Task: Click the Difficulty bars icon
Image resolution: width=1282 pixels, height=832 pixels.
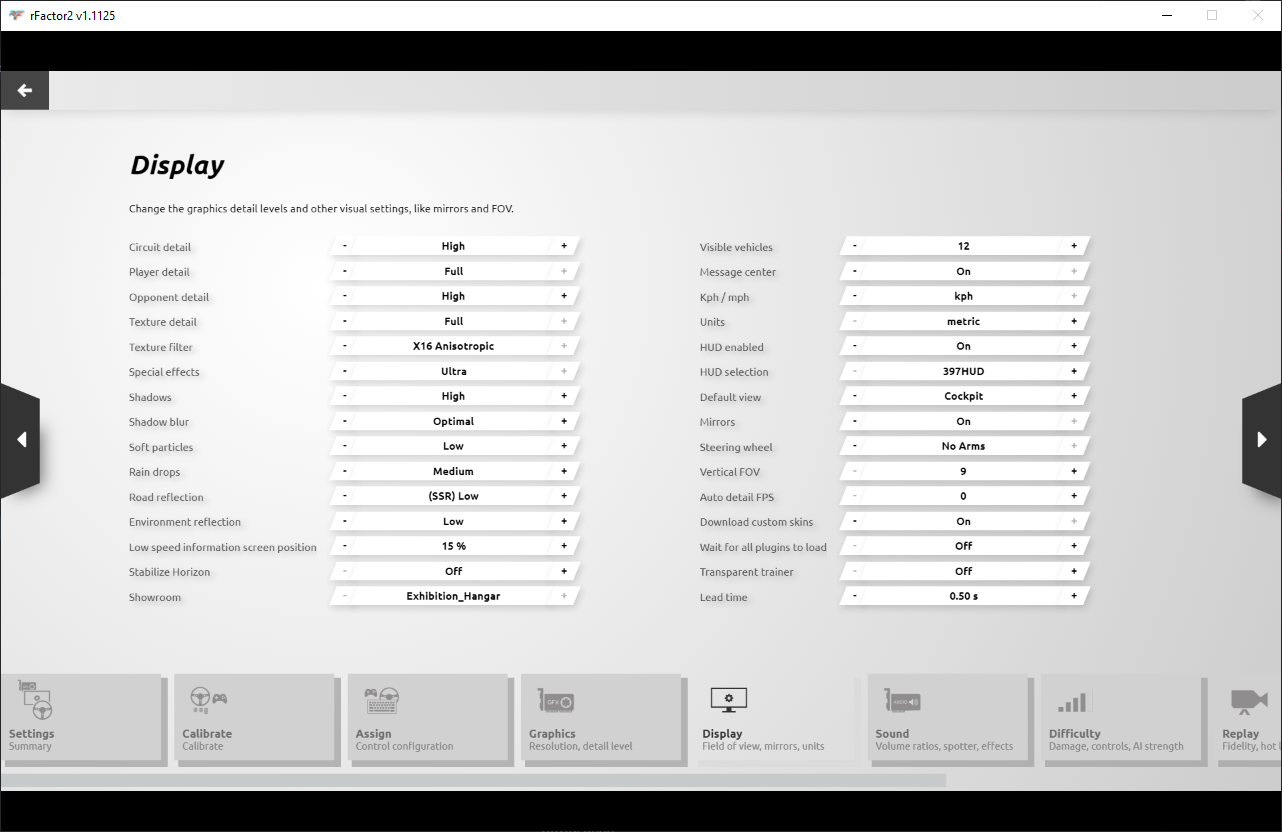Action: 1071,703
